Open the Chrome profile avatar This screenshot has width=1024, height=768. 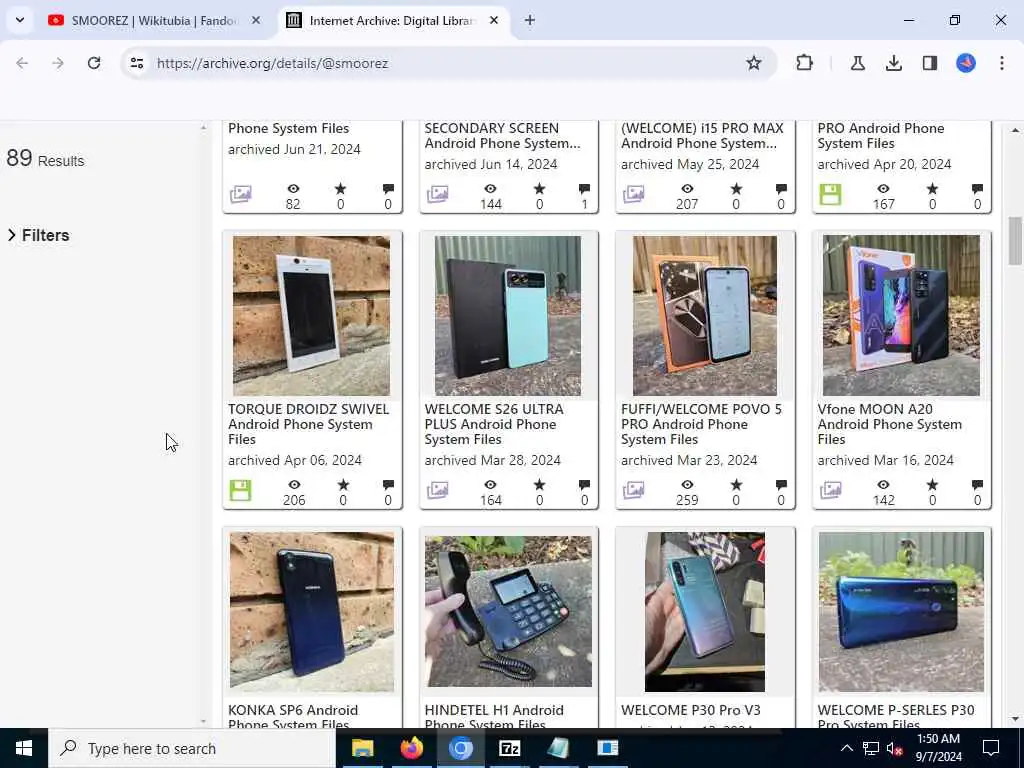pyautogui.click(x=966, y=63)
